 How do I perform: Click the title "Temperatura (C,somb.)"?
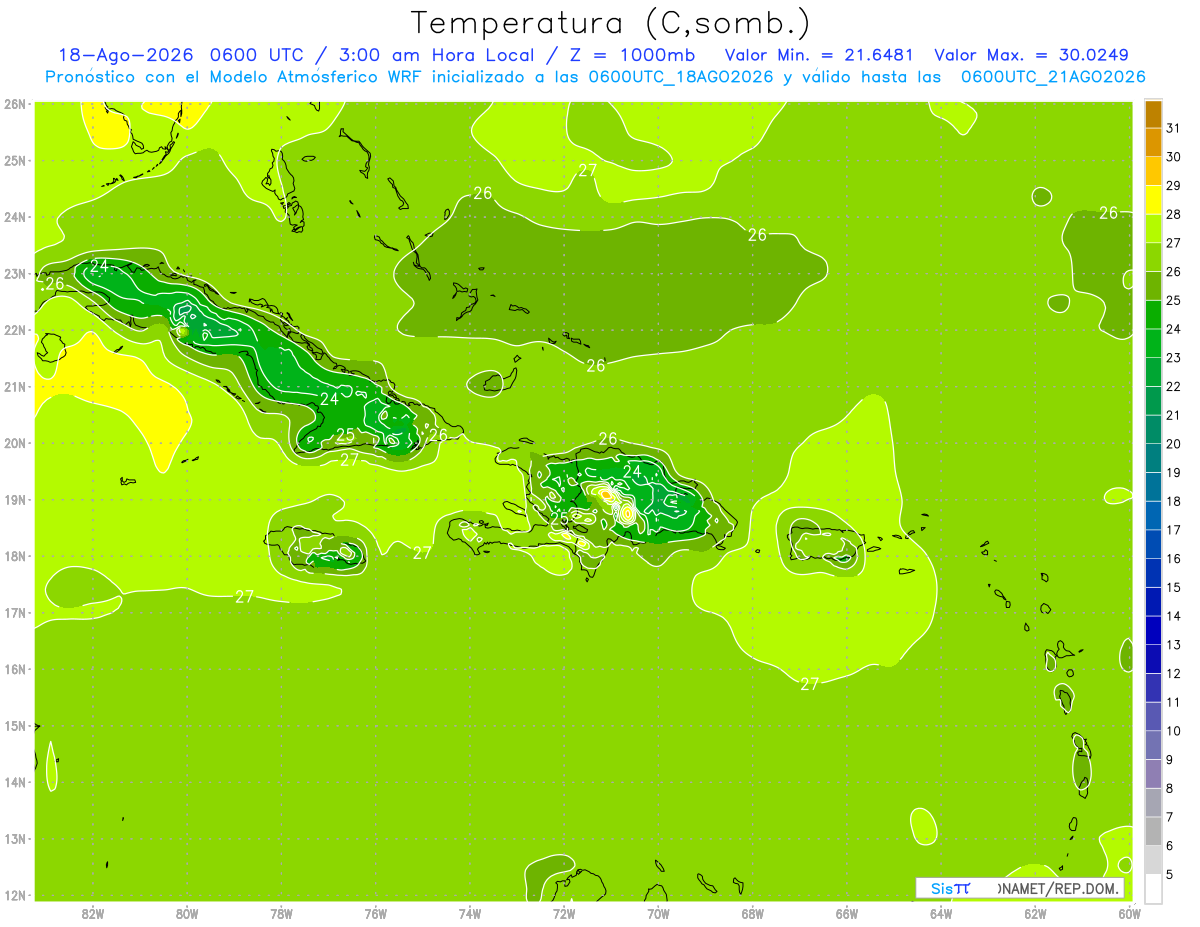(611, 23)
